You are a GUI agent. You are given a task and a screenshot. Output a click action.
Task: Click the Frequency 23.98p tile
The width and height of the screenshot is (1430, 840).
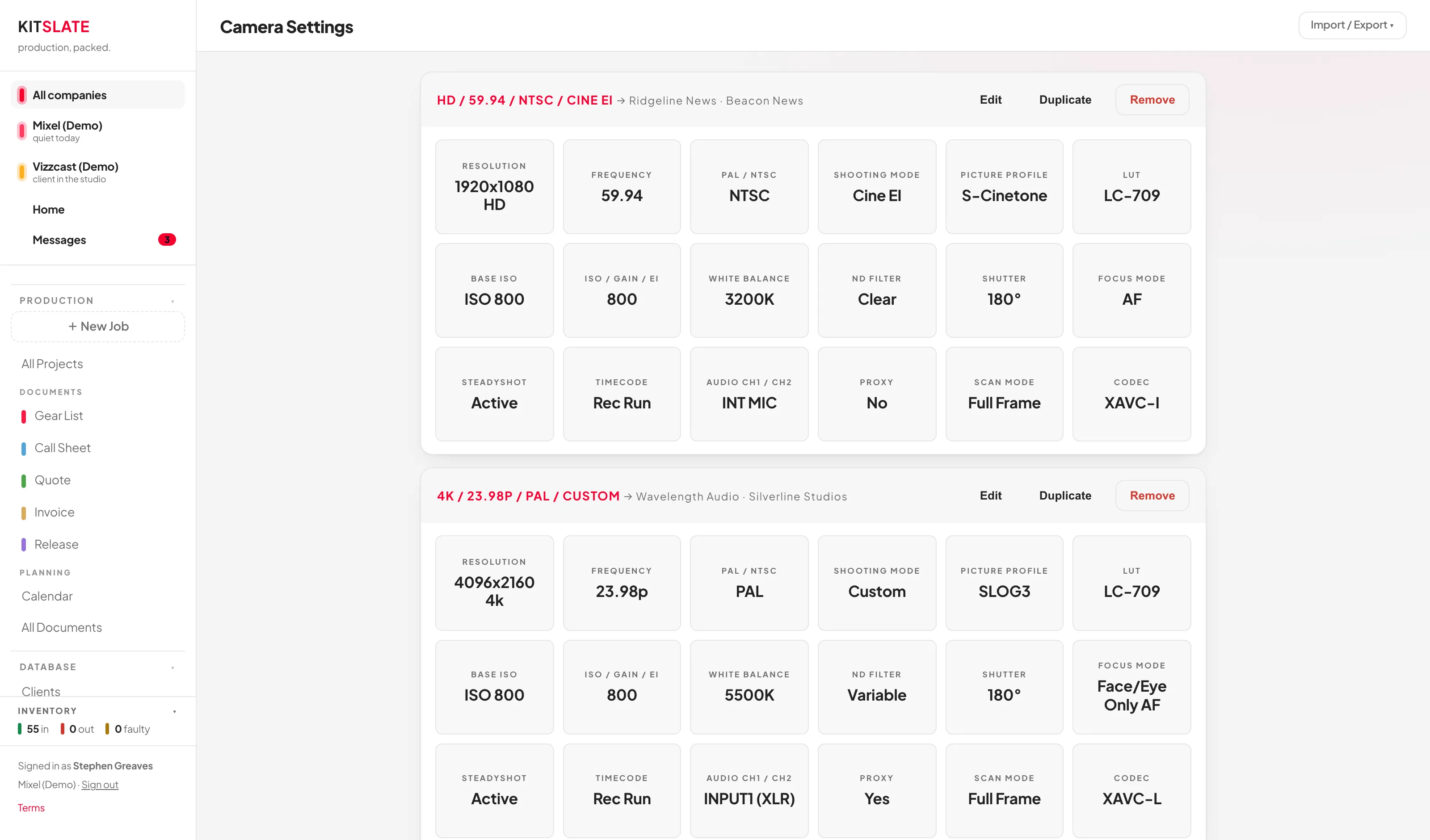pyautogui.click(x=621, y=583)
